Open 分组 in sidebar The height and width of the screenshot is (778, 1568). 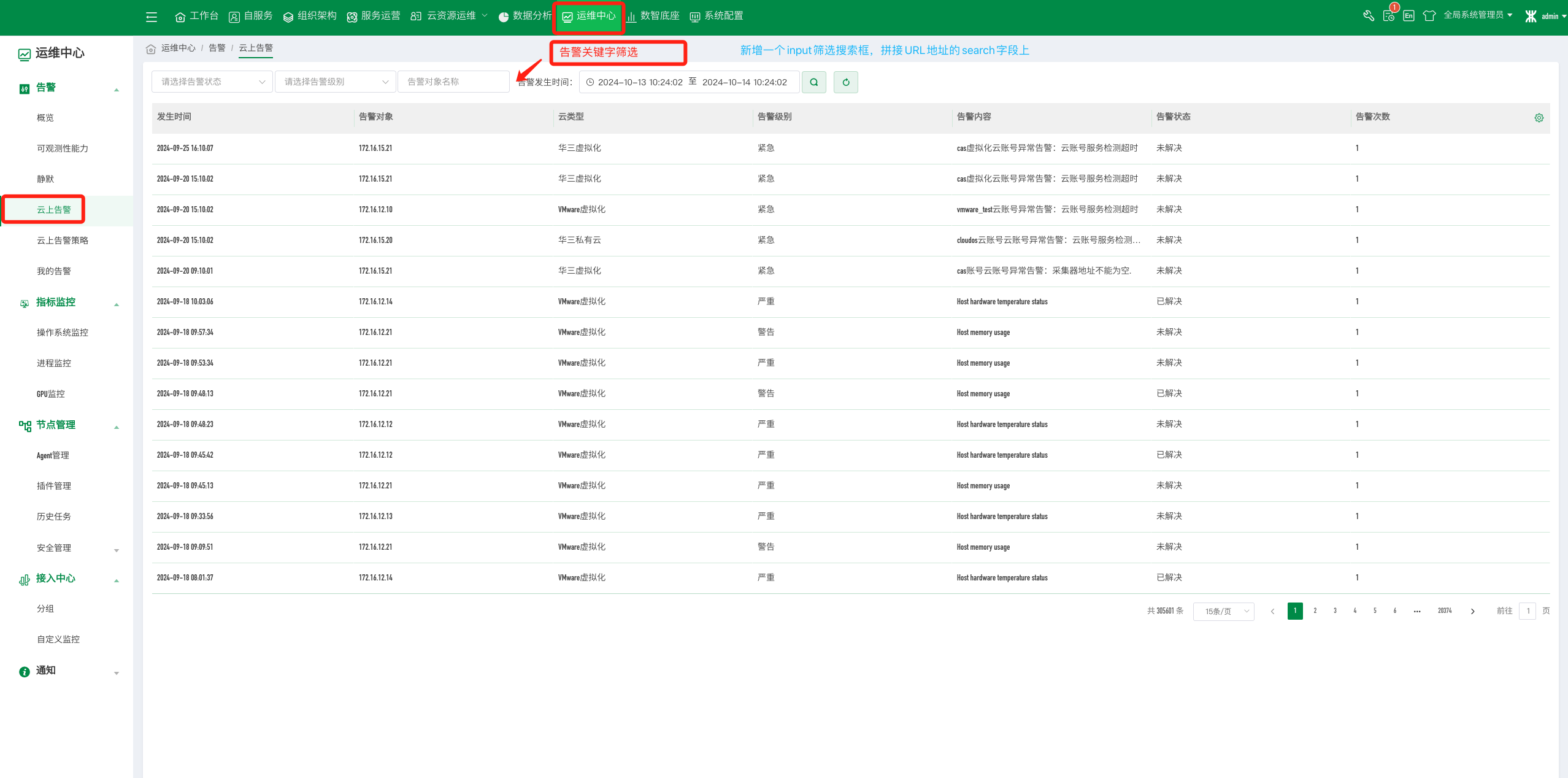(x=45, y=609)
